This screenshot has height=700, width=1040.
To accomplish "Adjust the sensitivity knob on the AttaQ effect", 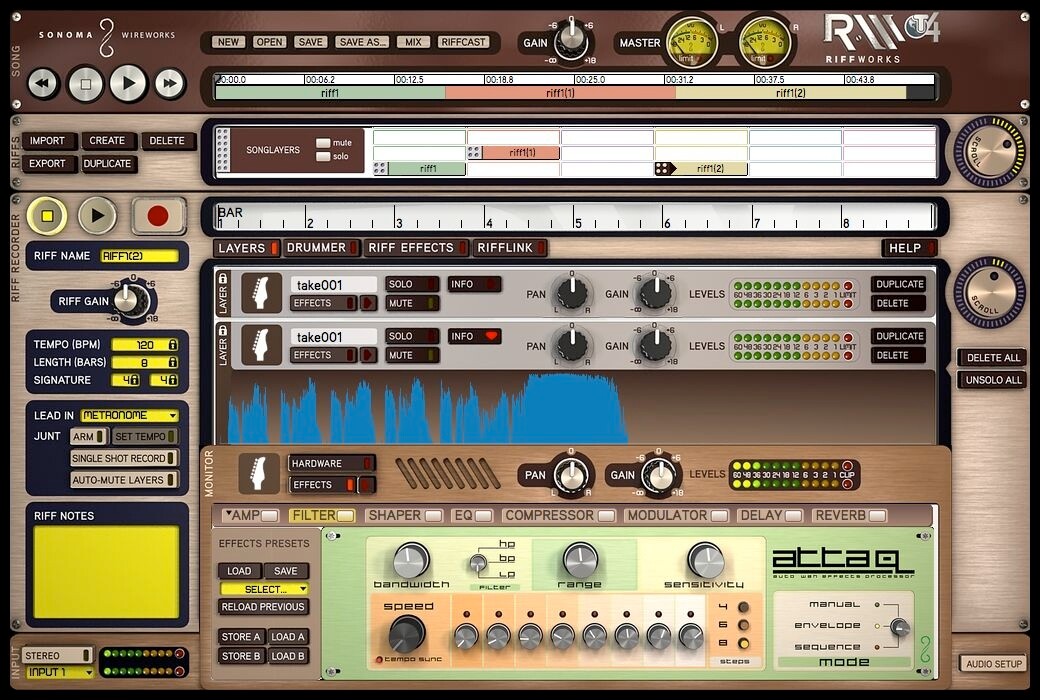I will tap(708, 558).
